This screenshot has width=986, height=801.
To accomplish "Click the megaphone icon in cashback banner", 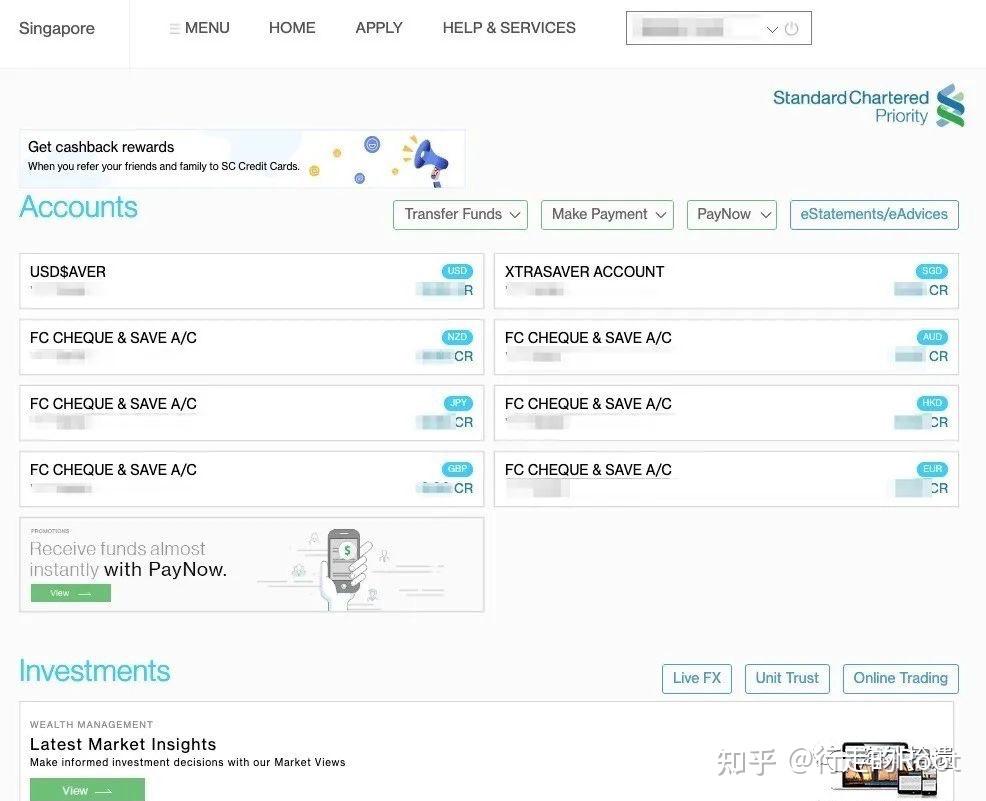I will pyautogui.click(x=428, y=160).
